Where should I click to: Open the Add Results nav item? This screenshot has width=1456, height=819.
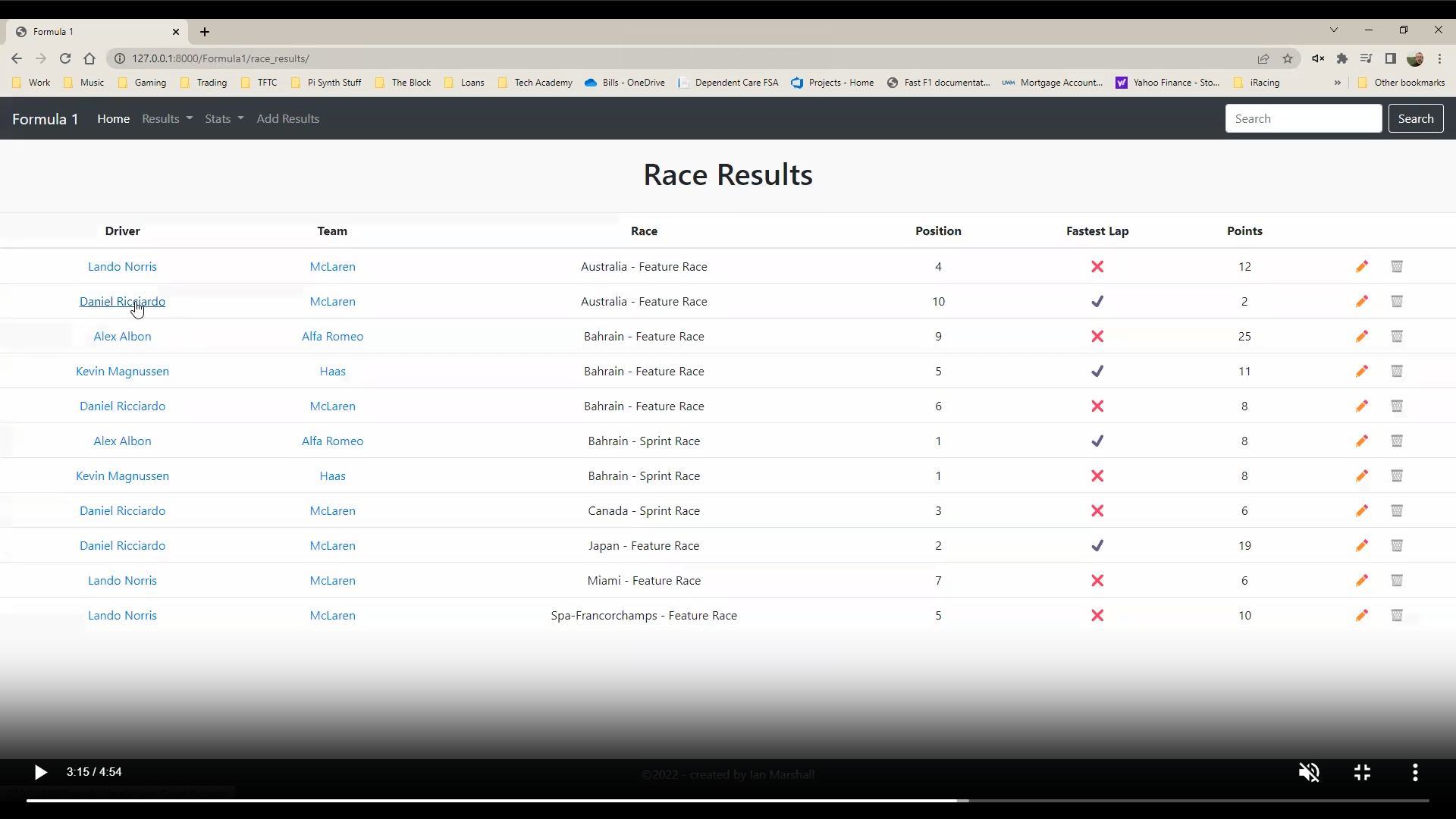tap(287, 118)
